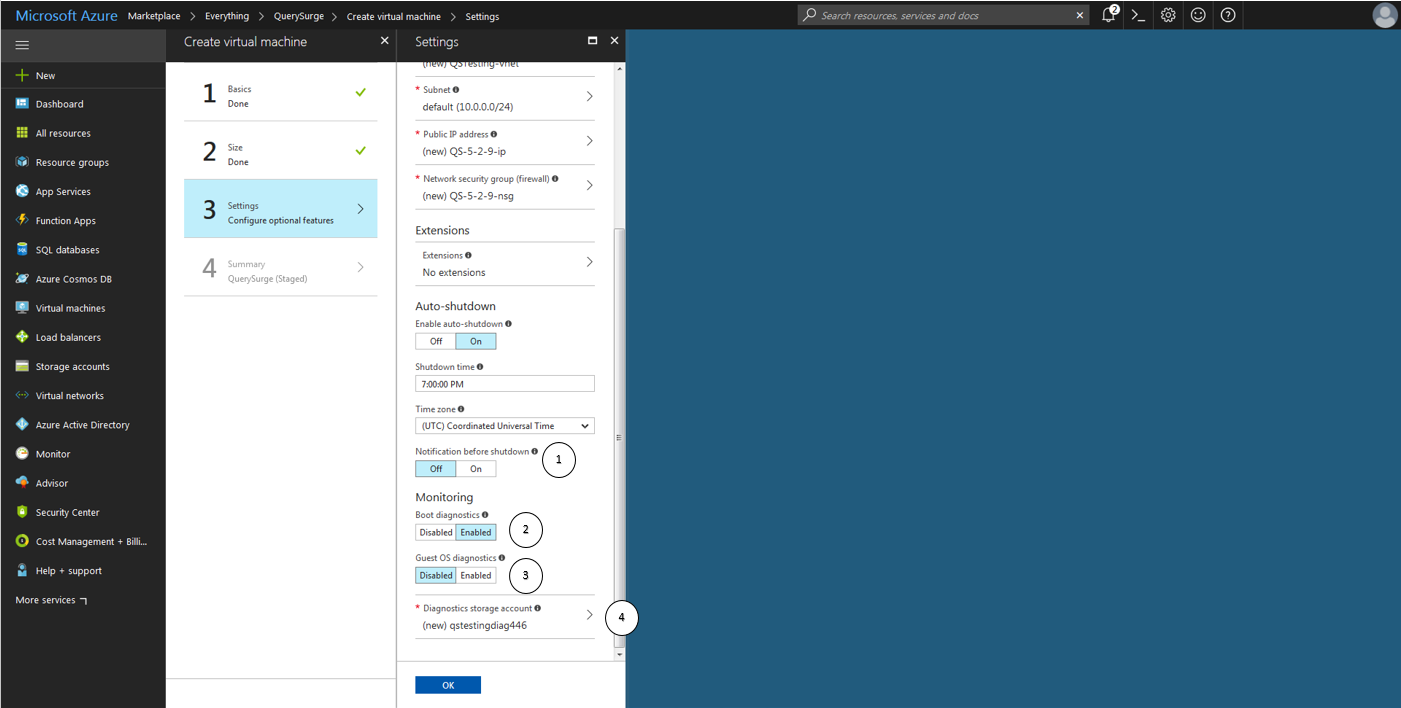Screen dimensions: 1401x708
Task: Set Guest OS diagnostics to Enabled
Action: (x=476, y=575)
